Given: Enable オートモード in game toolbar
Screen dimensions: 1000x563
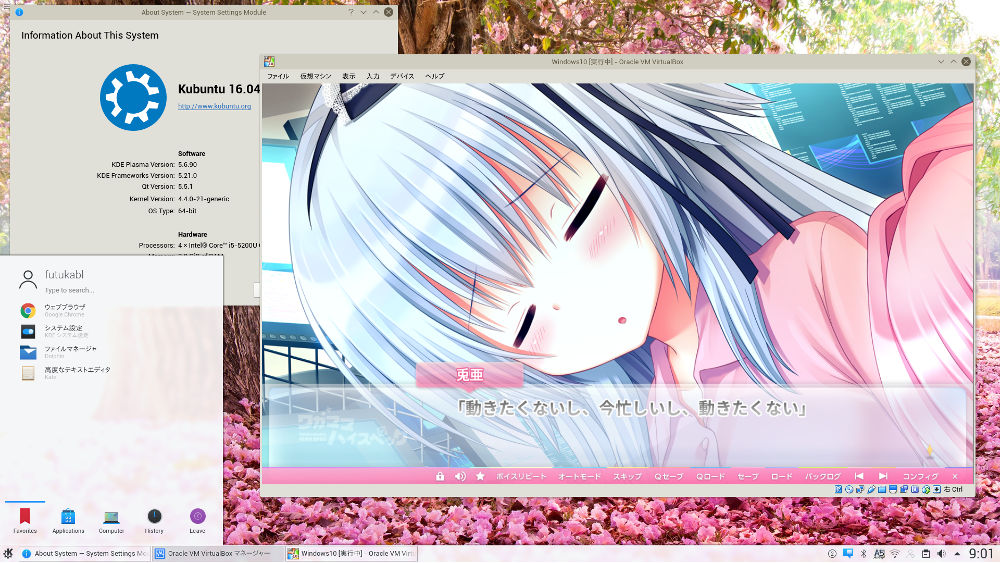Looking at the screenshot, I should coord(579,476).
